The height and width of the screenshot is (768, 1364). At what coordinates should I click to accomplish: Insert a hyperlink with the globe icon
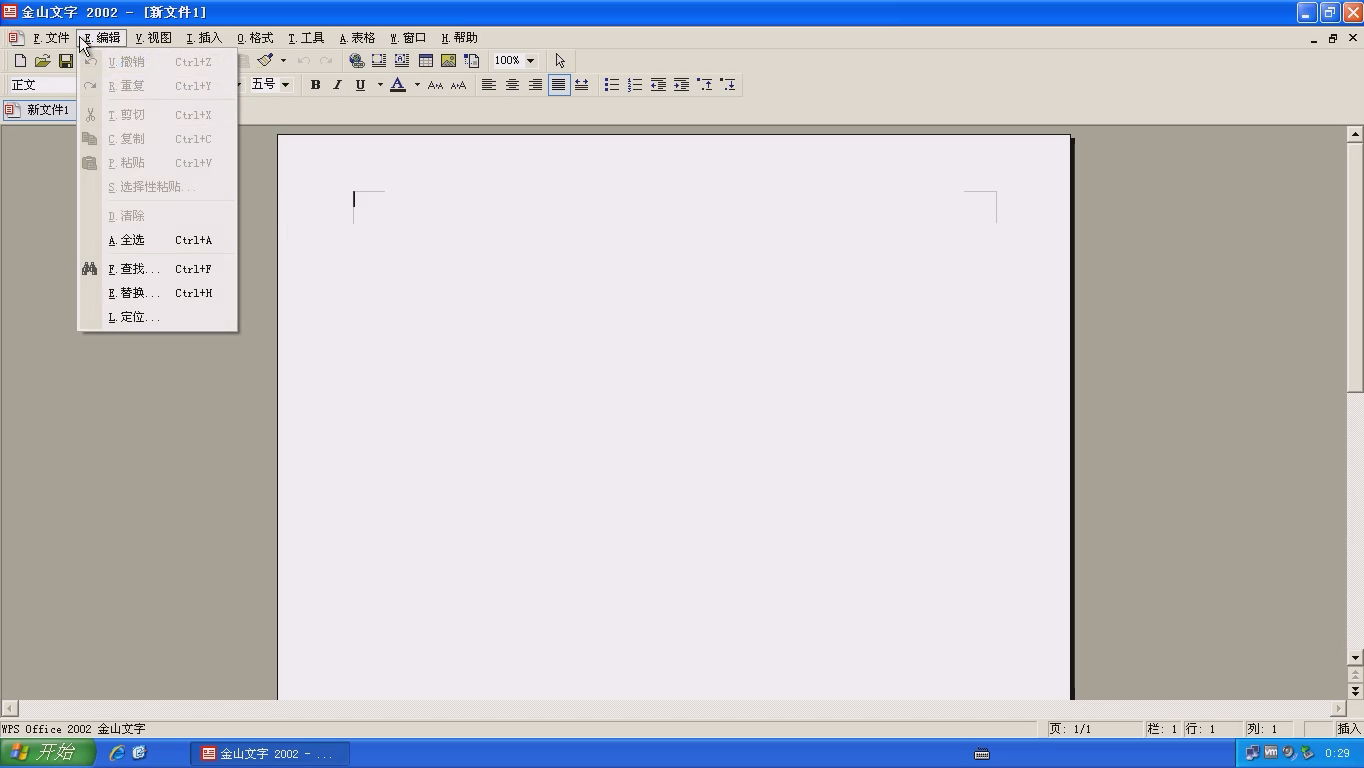(356, 61)
